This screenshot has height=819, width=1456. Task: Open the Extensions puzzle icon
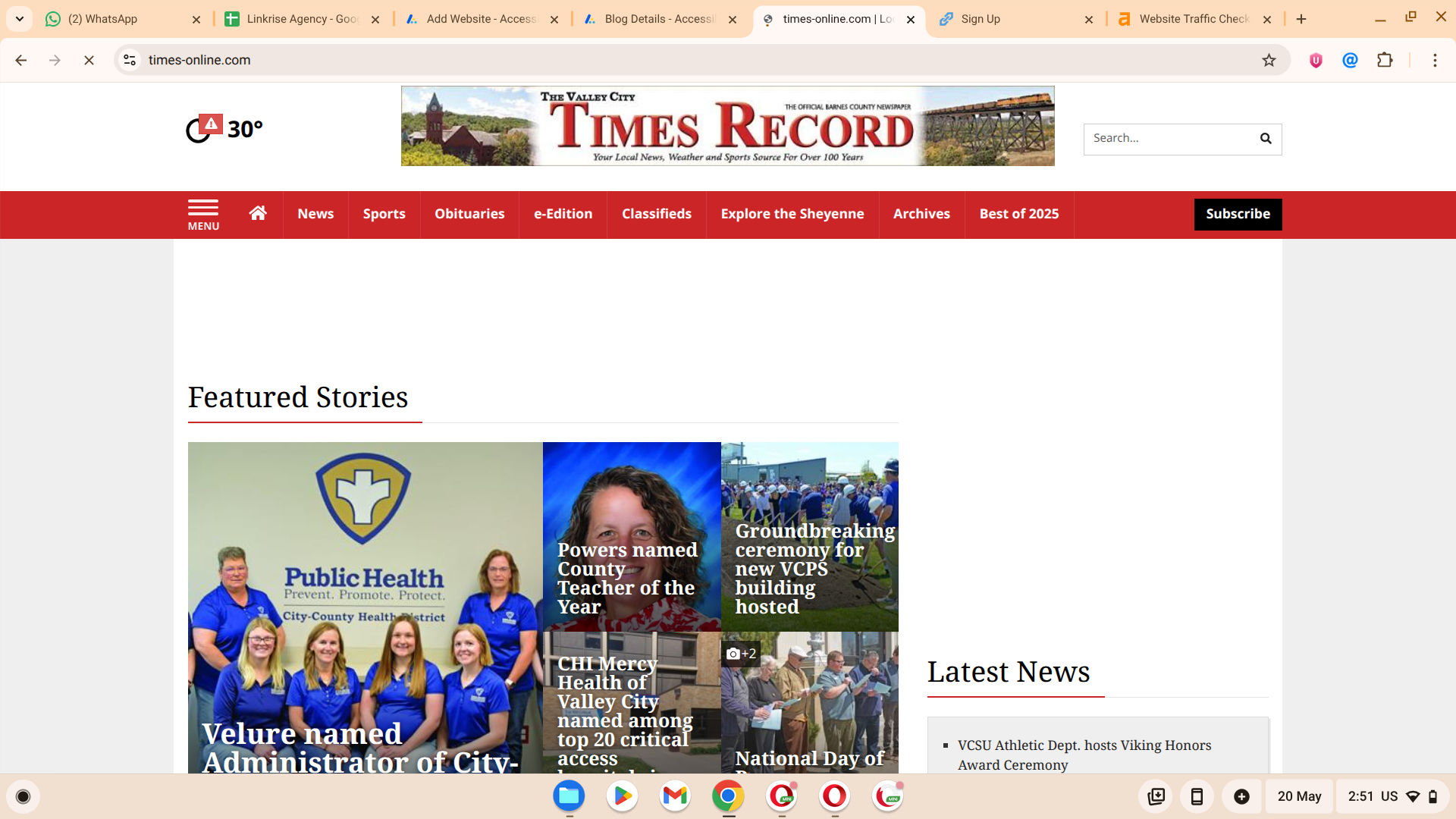(x=1385, y=60)
